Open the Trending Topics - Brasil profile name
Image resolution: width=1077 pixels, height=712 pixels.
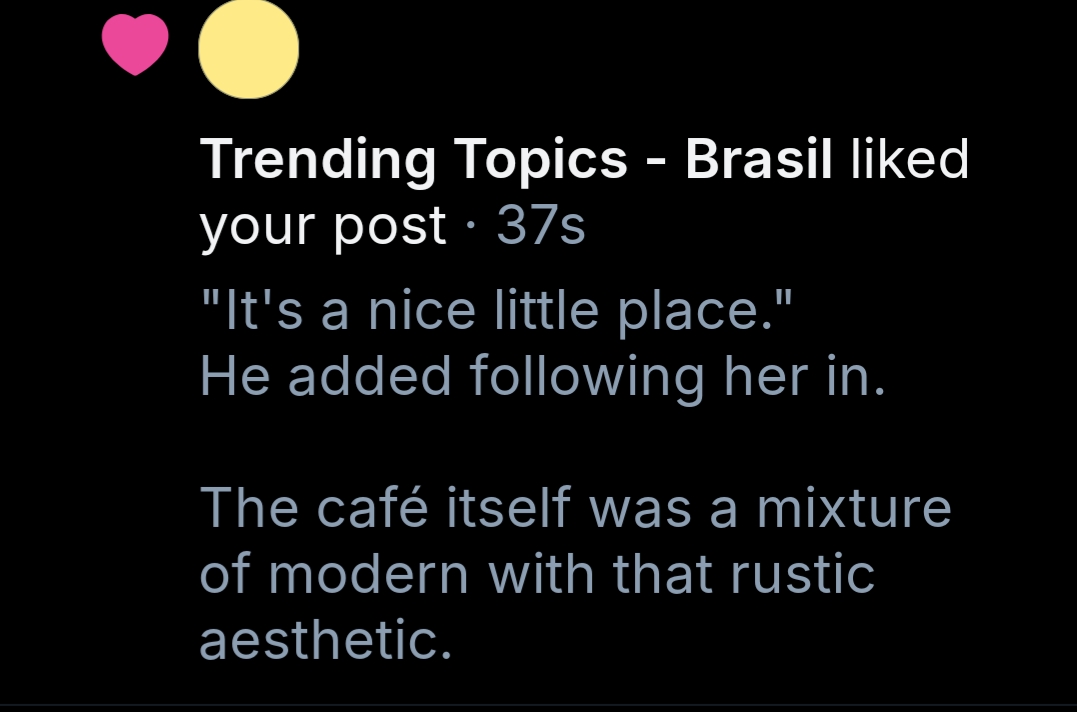point(517,160)
